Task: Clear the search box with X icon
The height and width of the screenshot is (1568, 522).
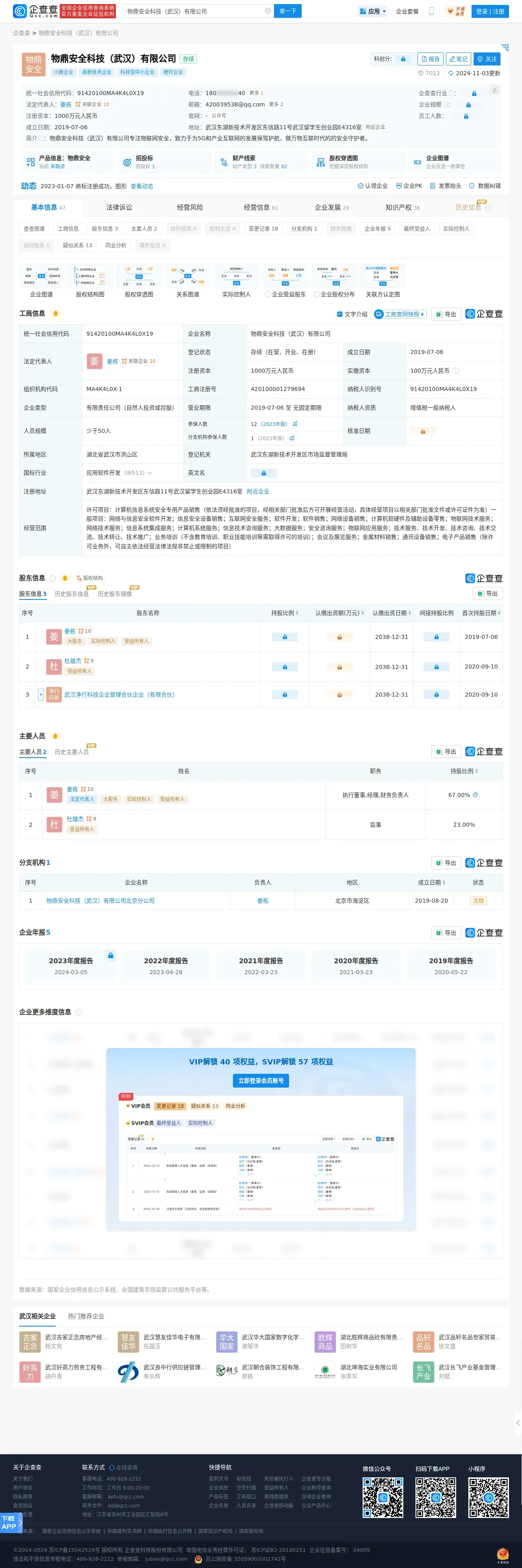Action: (268, 11)
